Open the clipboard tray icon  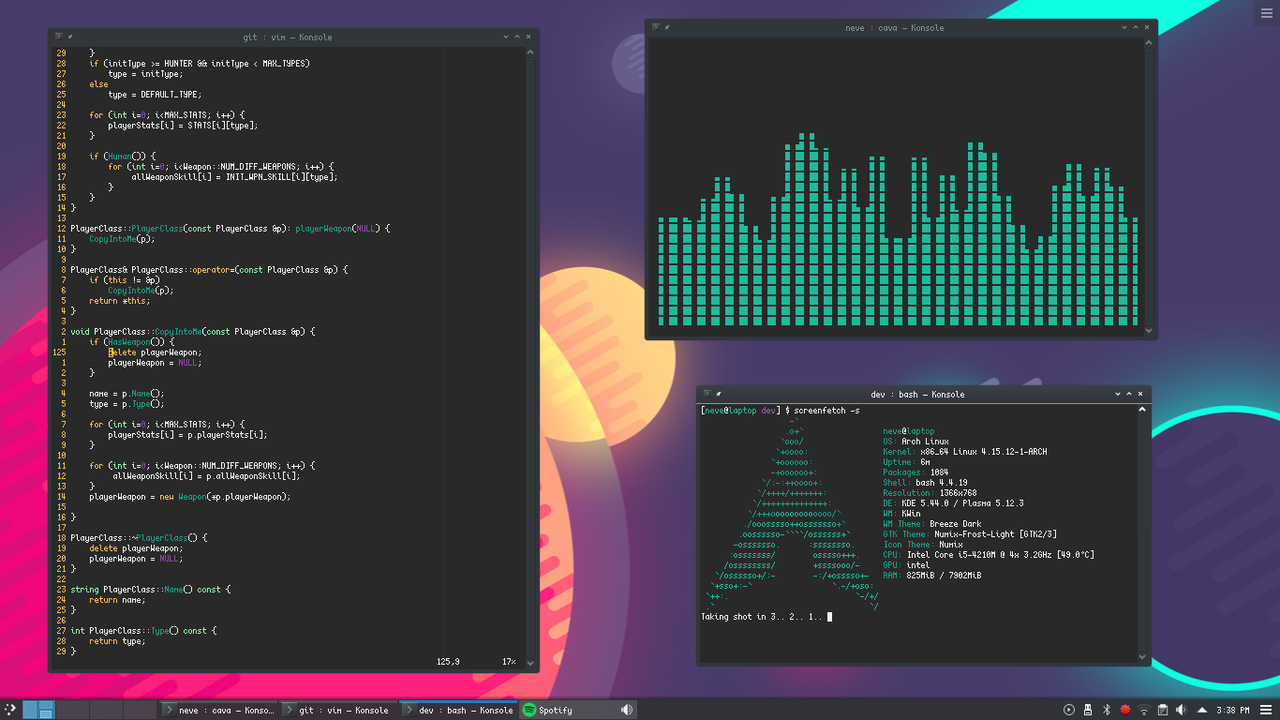[x=1163, y=710]
